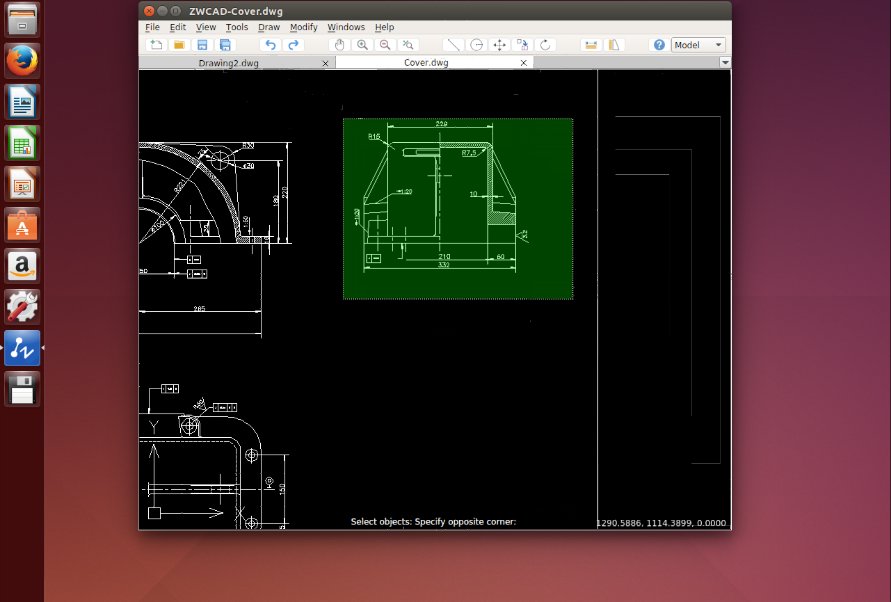Click the Zoom In magnifier

pos(362,45)
